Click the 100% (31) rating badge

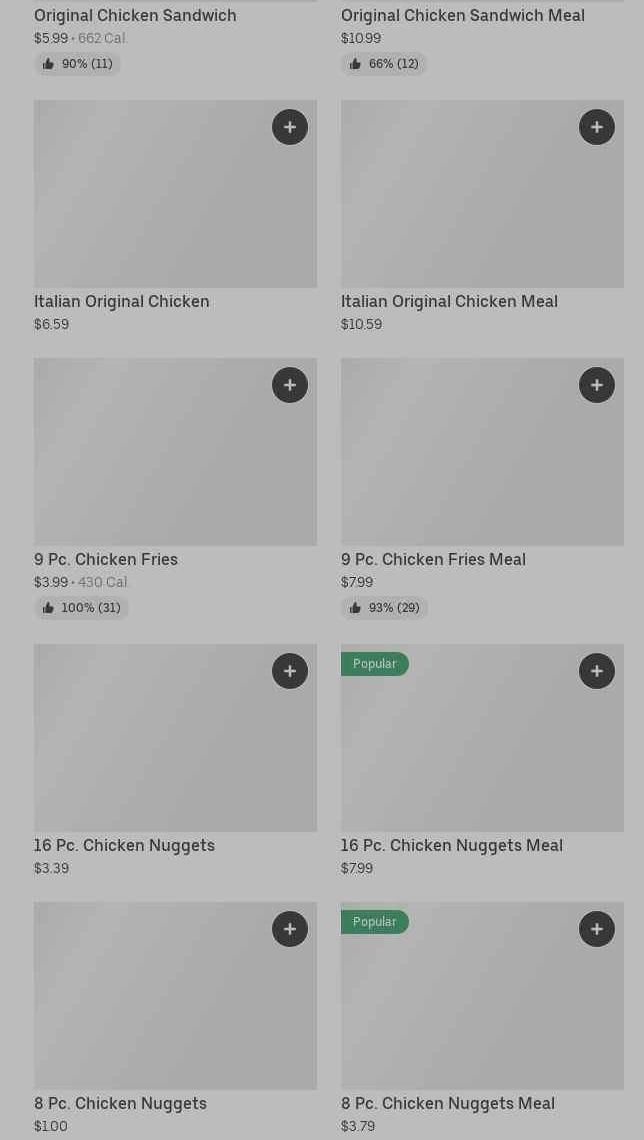(81, 608)
